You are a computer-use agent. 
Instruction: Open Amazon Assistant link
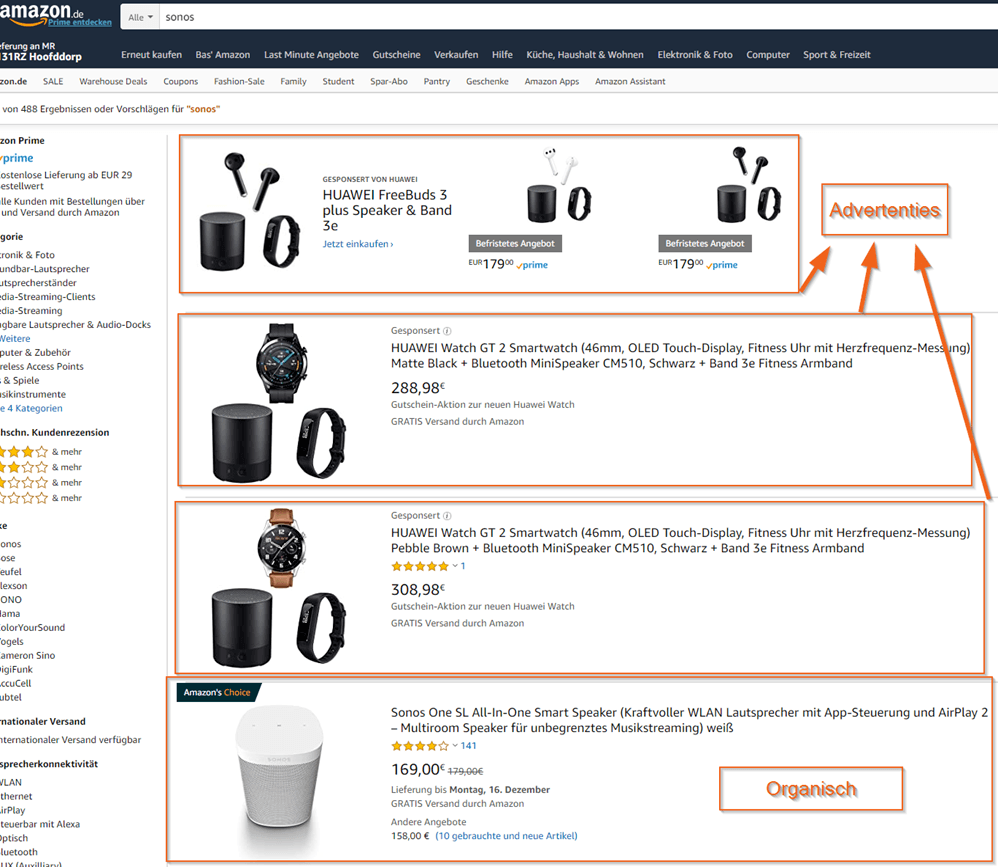630,81
